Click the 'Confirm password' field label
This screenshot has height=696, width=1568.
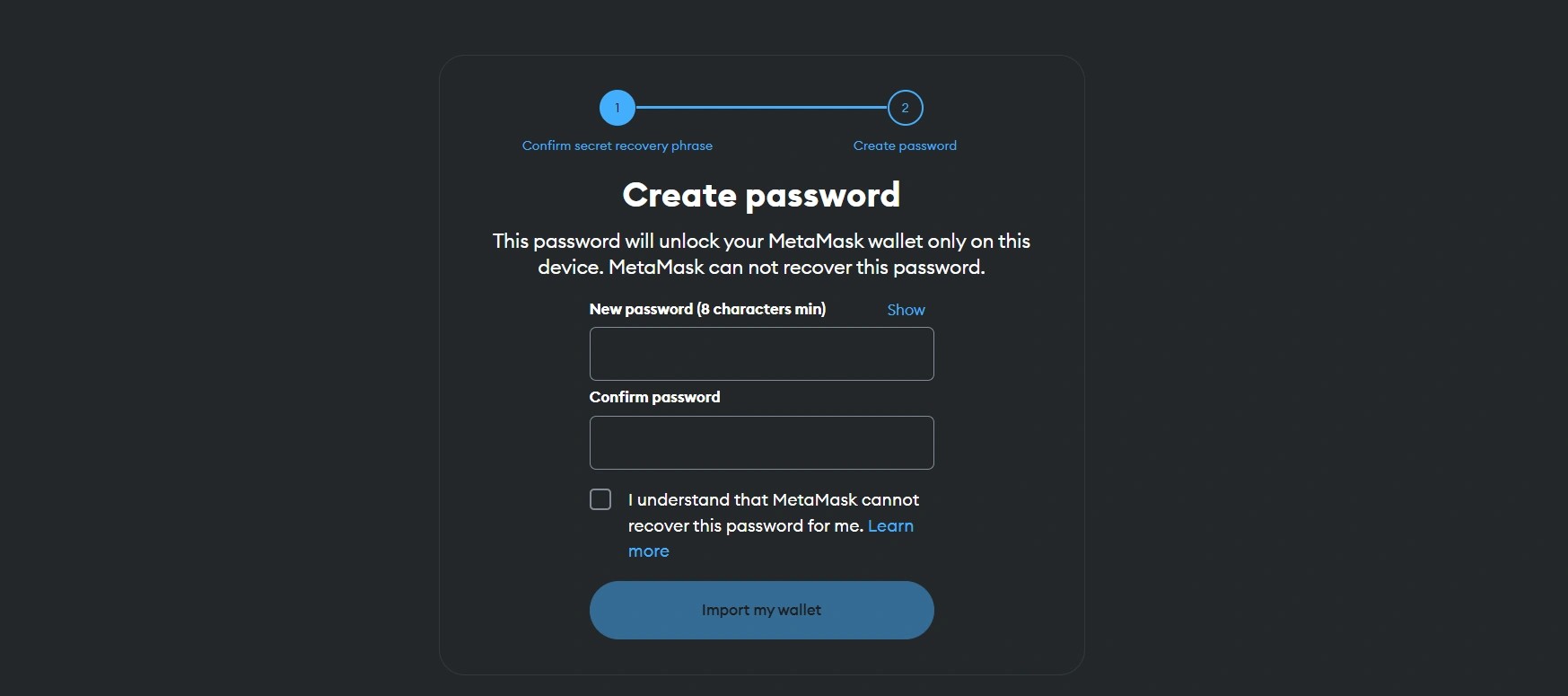pyautogui.click(x=654, y=397)
